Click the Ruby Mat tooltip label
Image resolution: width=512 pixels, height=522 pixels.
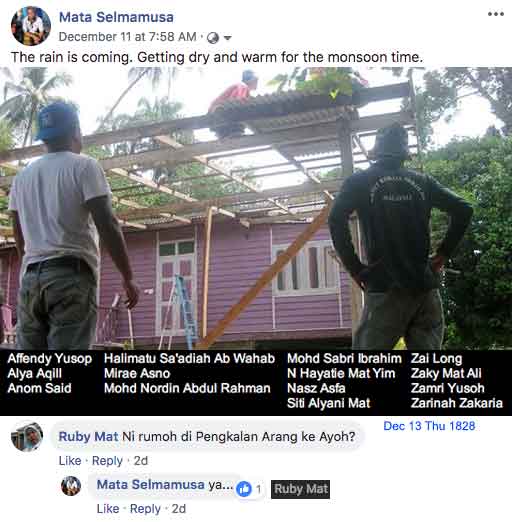point(300,489)
